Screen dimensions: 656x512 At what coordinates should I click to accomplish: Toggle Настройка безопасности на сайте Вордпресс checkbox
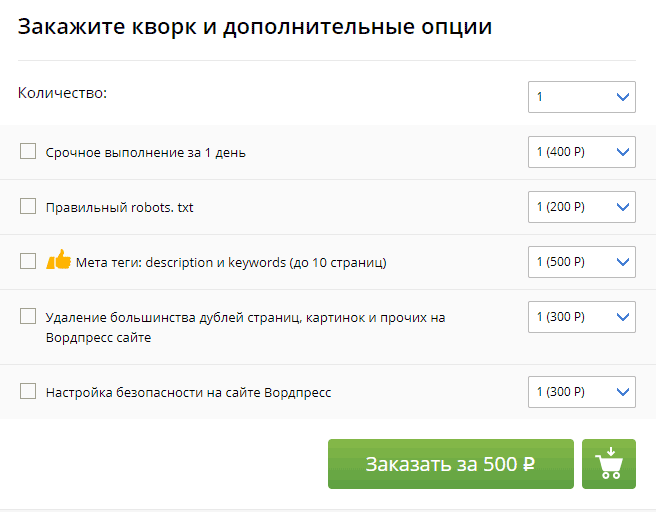click(x=28, y=392)
